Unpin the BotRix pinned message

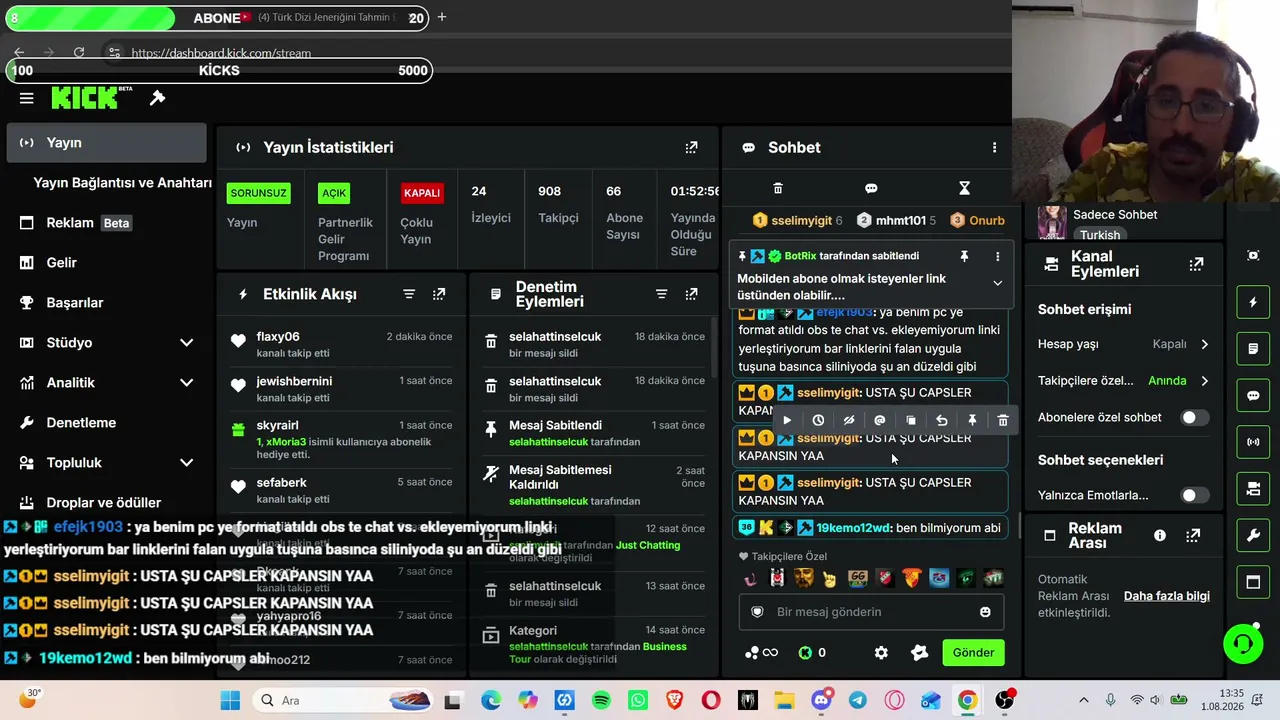964,256
